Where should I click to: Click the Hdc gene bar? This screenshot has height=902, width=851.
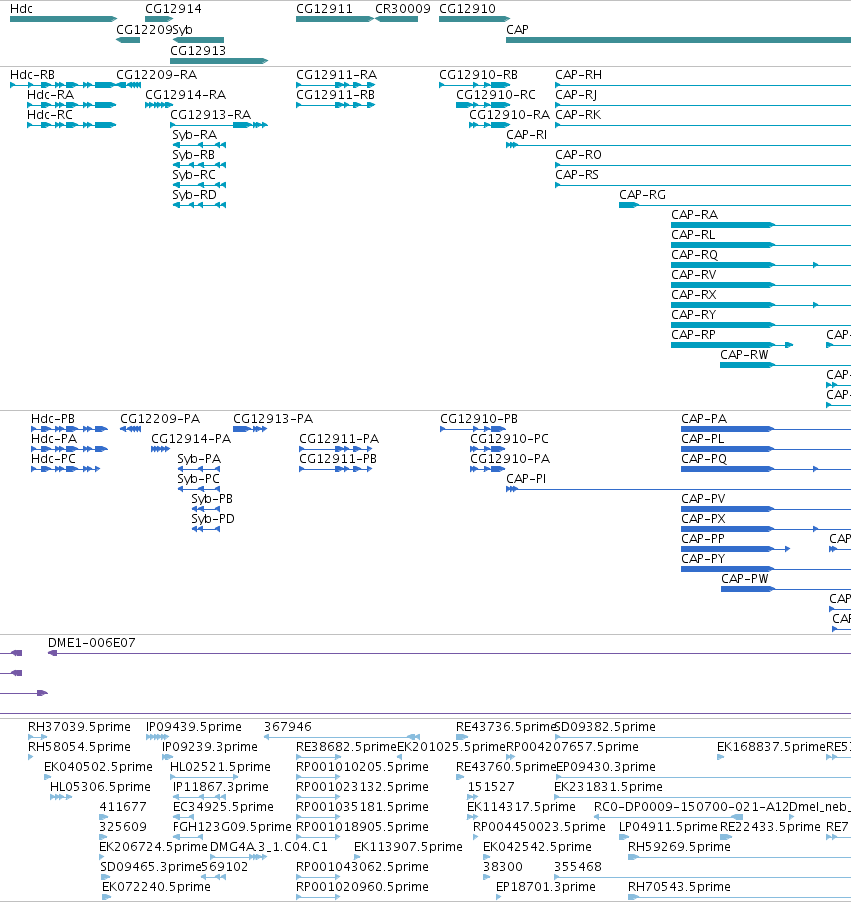point(63,19)
